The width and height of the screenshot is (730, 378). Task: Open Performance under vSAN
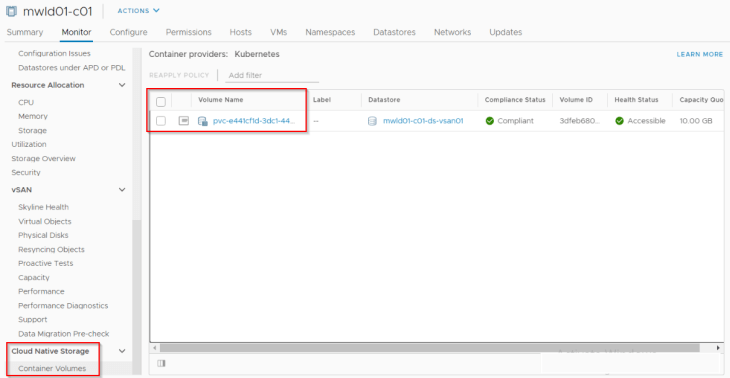coord(41,291)
